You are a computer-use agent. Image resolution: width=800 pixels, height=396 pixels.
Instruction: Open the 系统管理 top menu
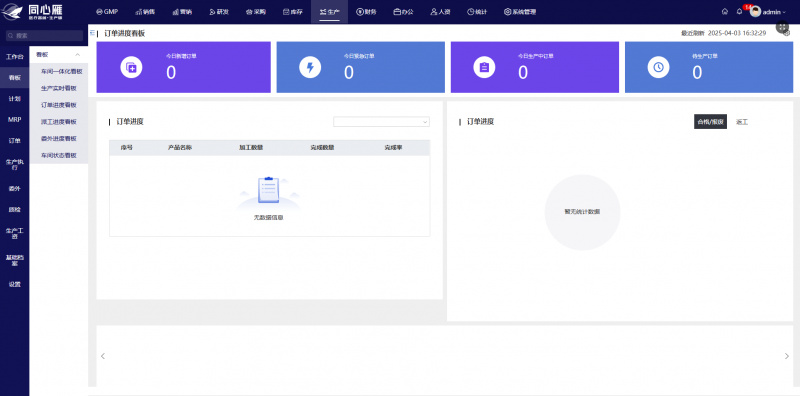[x=519, y=12]
